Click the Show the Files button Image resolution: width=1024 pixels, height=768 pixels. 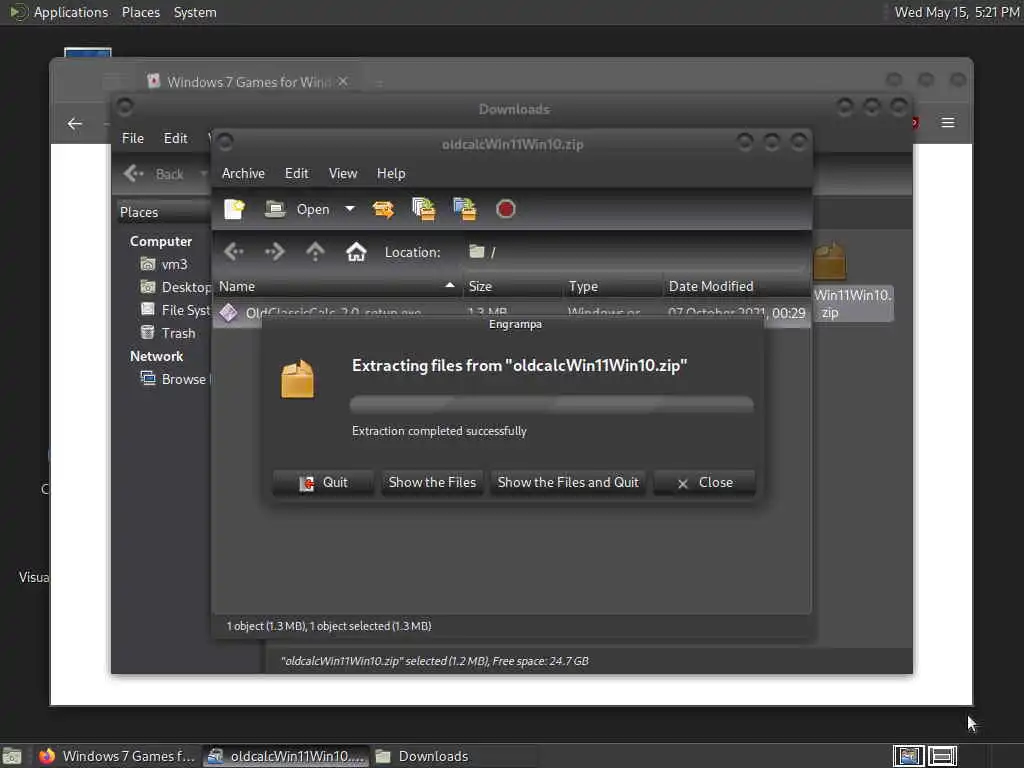click(x=432, y=483)
